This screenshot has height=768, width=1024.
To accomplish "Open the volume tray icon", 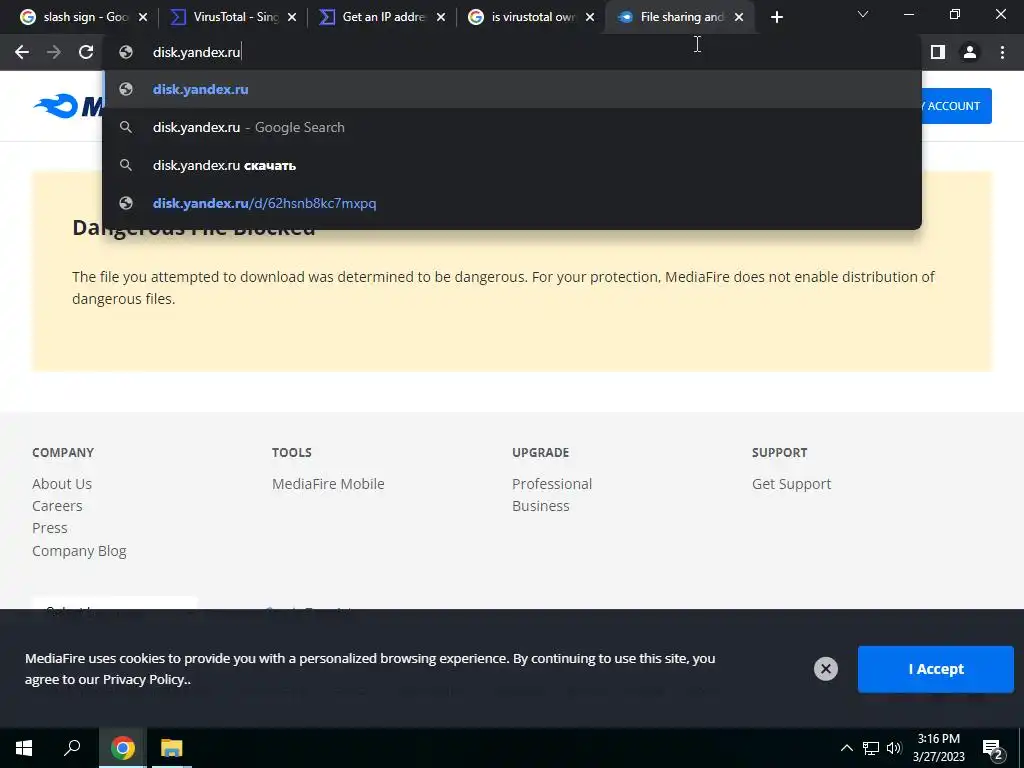I will click(894, 748).
